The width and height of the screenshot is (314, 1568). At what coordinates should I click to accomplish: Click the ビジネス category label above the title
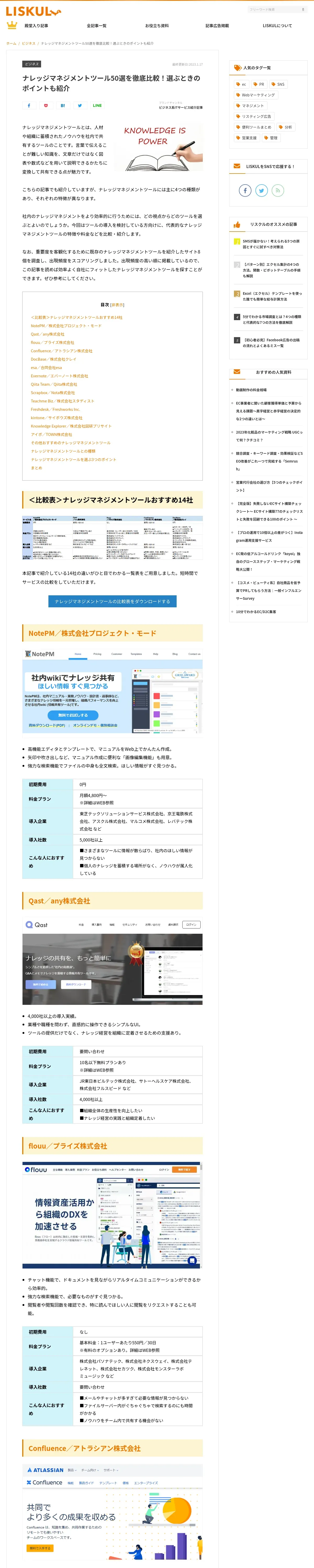click(32, 64)
